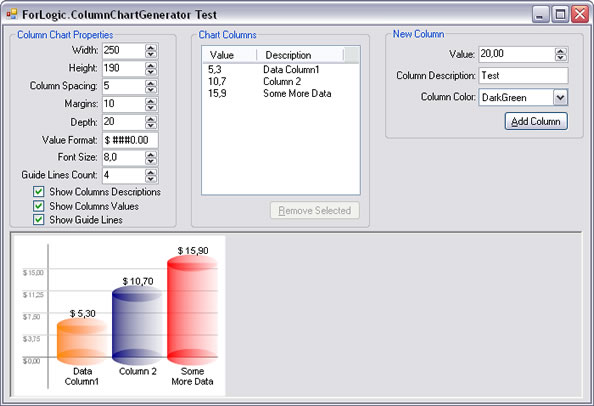
Task: Click the $ 5,30 chart label
Action: [83, 313]
